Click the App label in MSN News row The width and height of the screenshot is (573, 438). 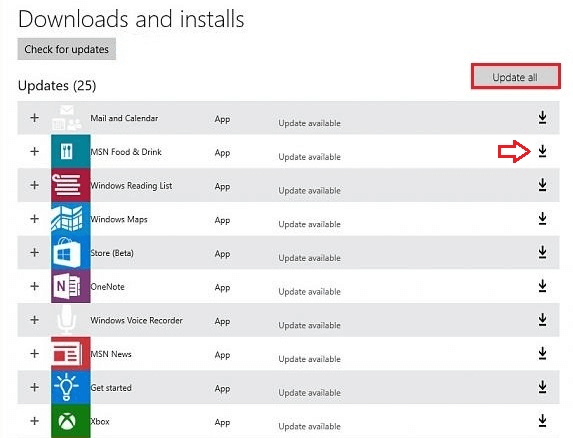click(222, 355)
